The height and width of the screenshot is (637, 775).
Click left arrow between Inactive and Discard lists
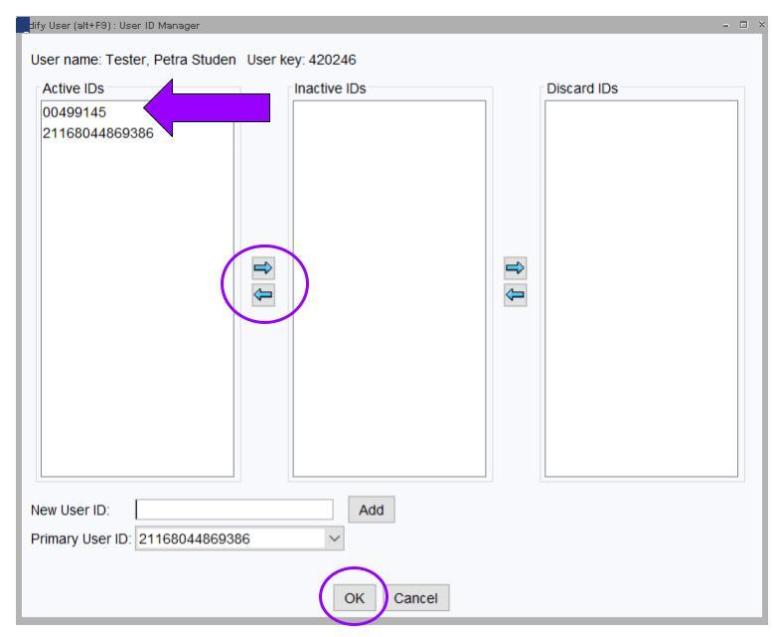517,294
